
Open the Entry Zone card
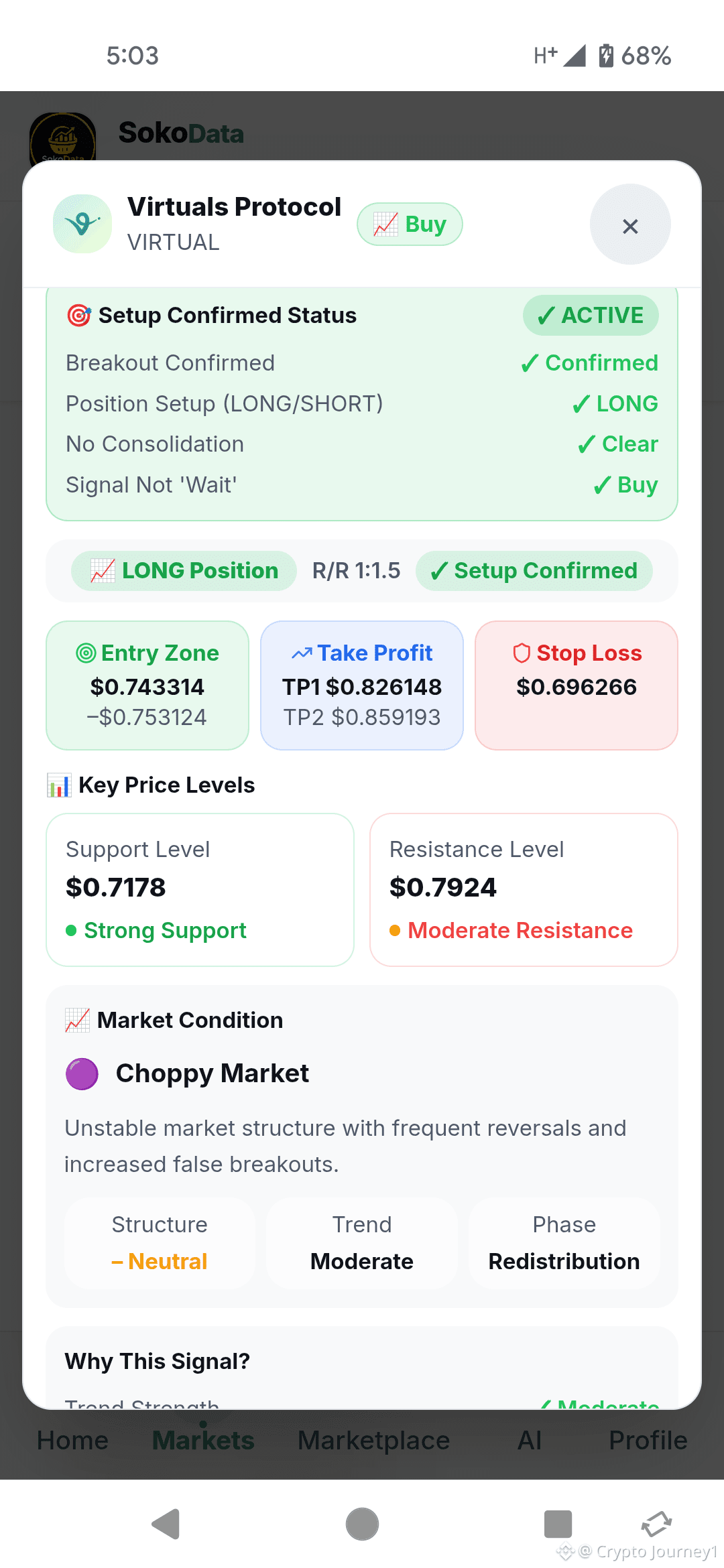(147, 685)
